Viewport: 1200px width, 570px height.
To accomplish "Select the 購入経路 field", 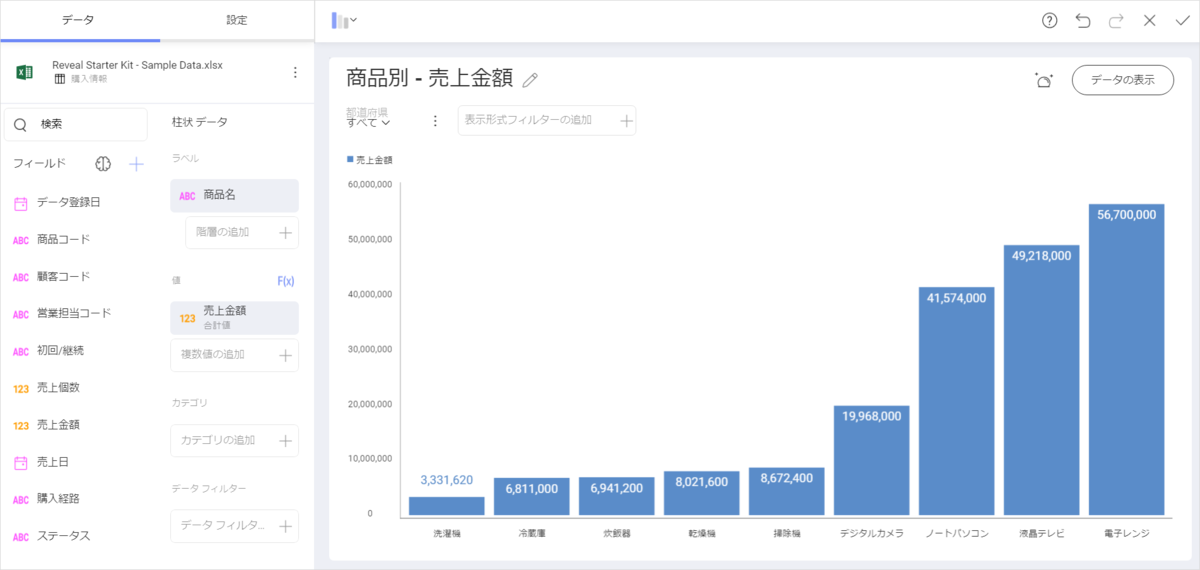I will click(47, 499).
